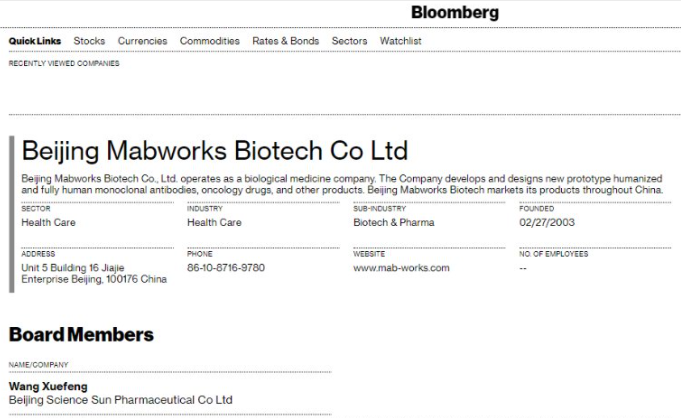The height and width of the screenshot is (418, 681).
Task: Open the Watchlist link
Action: tap(400, 41)
